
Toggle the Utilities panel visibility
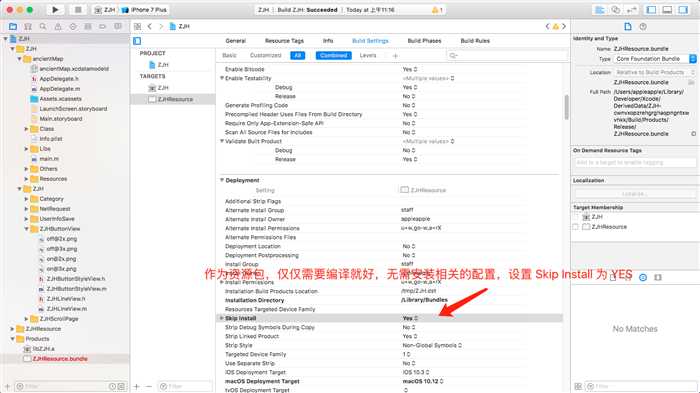(x=683, y=10)
